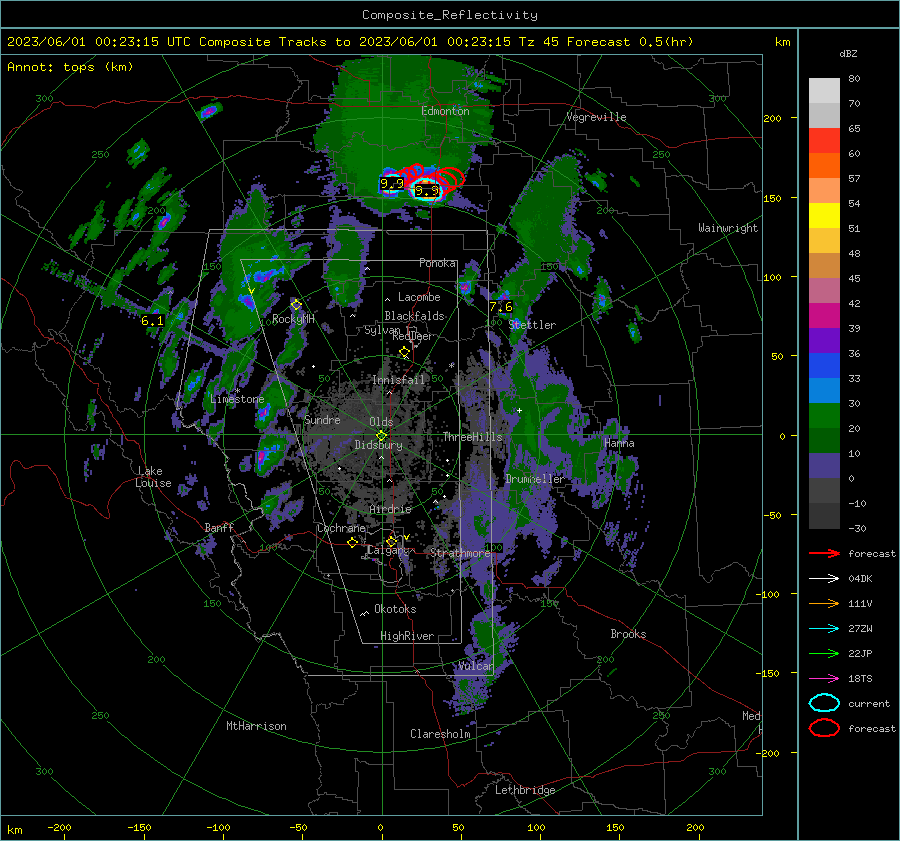The width and height of the screenshot is (900, 841).
Task: Click the yellow diamond marker at RedDeer
Action: click(x=405, y=351)
